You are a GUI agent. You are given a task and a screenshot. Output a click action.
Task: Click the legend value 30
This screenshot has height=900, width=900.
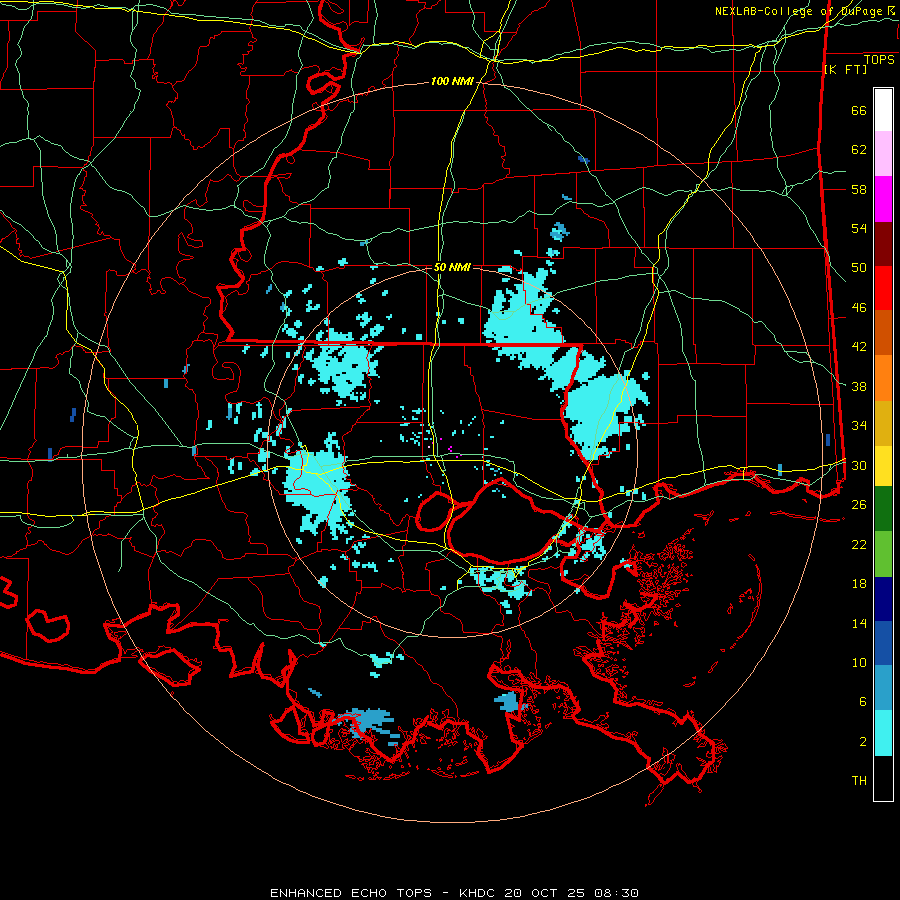[859, 465]
